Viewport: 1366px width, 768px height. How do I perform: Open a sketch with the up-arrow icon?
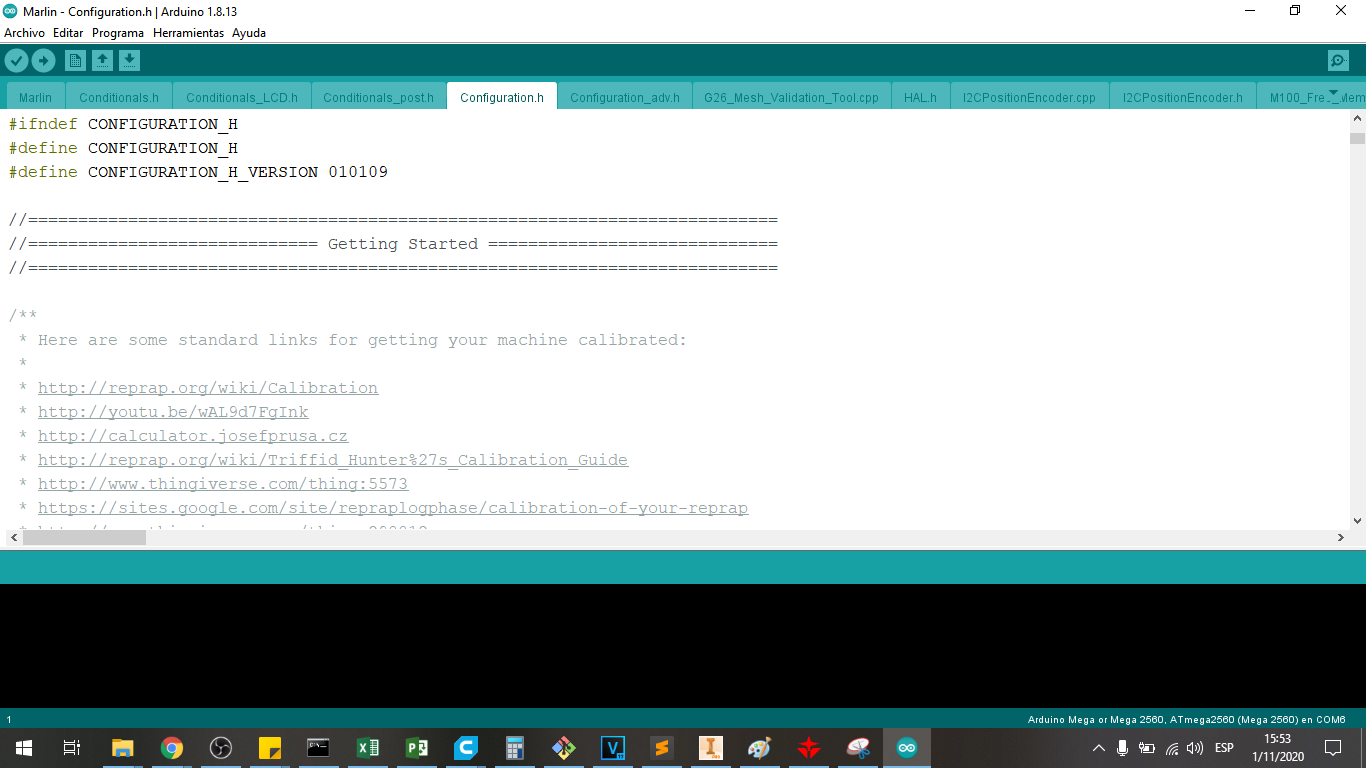coord(102,61)
